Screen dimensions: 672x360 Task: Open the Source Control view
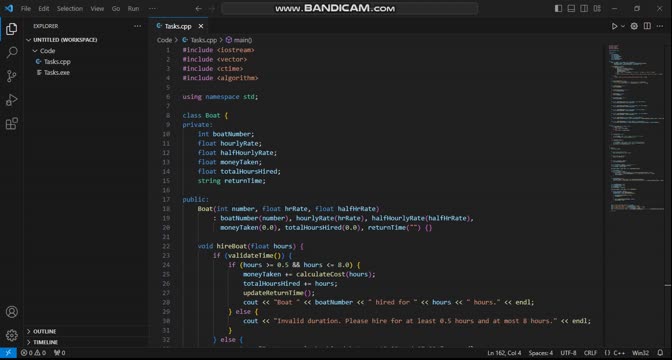coord(12,76)
